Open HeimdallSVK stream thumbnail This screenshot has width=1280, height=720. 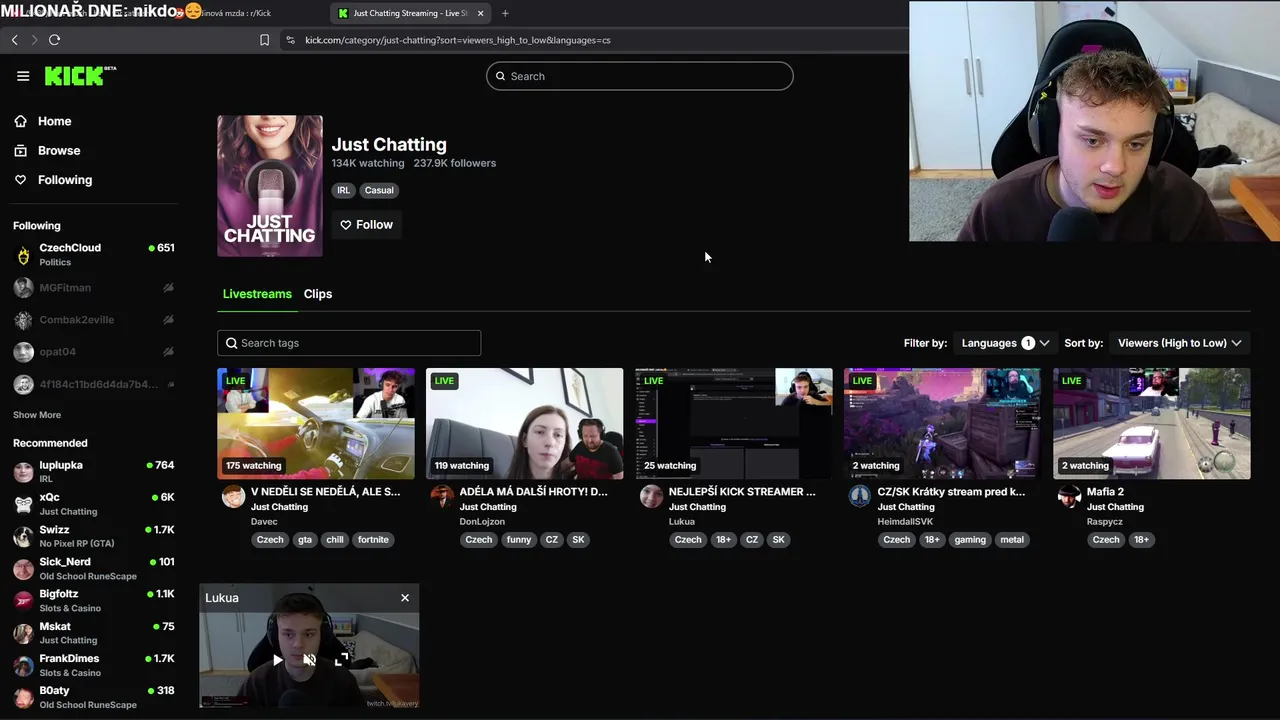pos(942,424)
